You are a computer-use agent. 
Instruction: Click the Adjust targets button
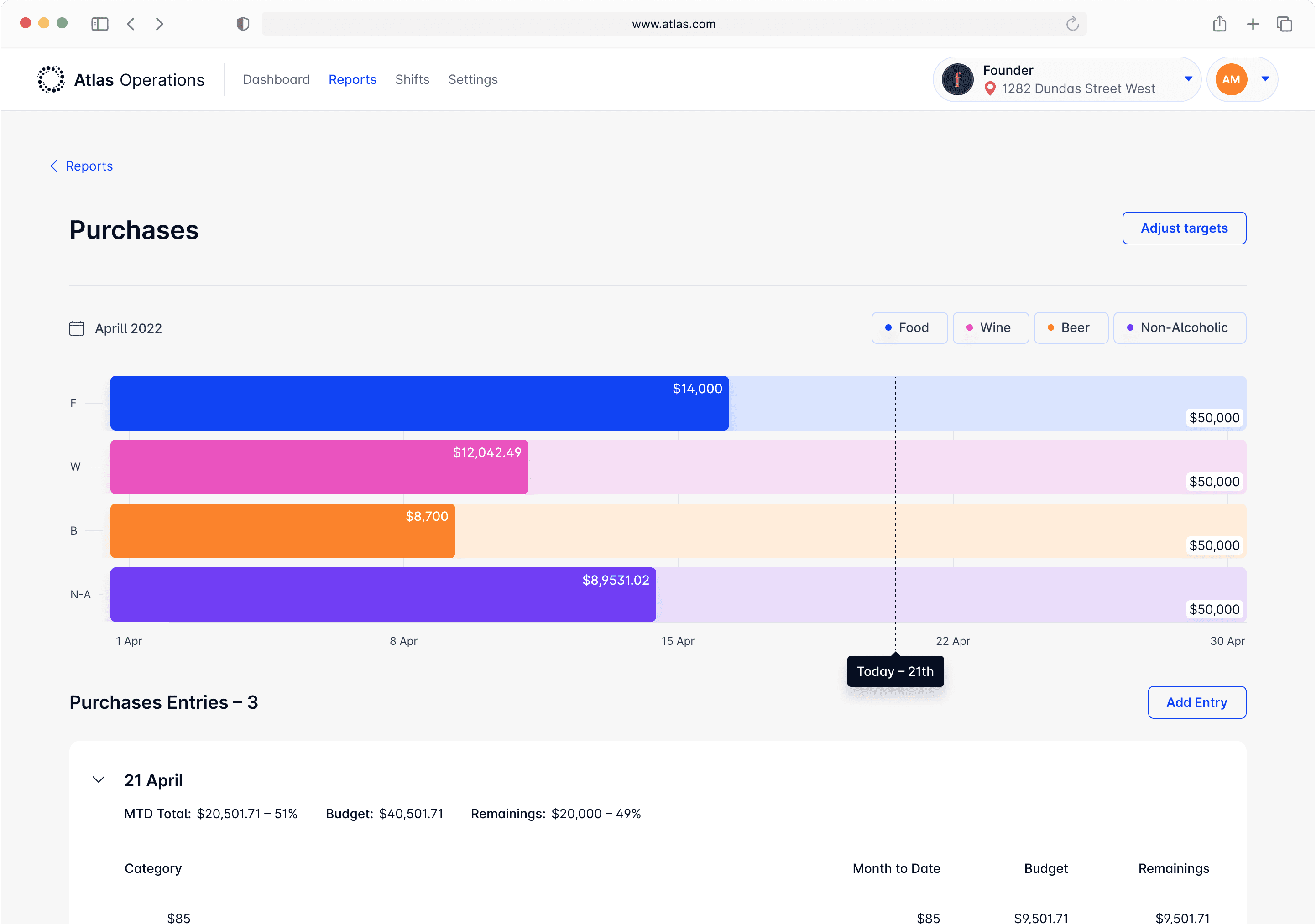pyautogui.click(x=1184, y=228)
